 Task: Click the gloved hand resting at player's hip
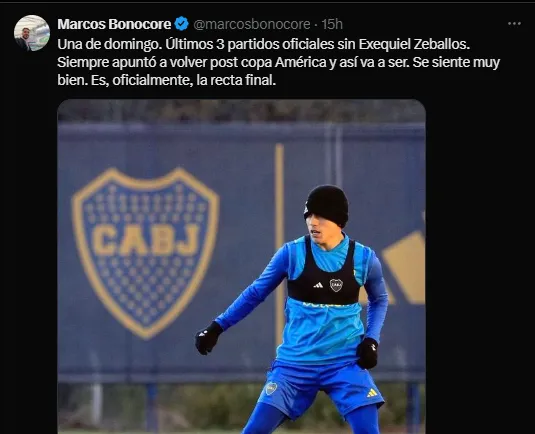367,353
